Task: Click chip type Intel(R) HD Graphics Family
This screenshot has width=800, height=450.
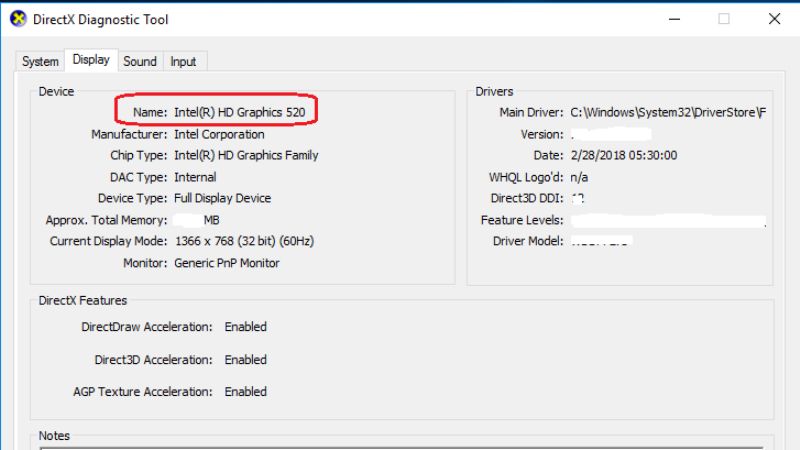Action: tap(246, 155)
